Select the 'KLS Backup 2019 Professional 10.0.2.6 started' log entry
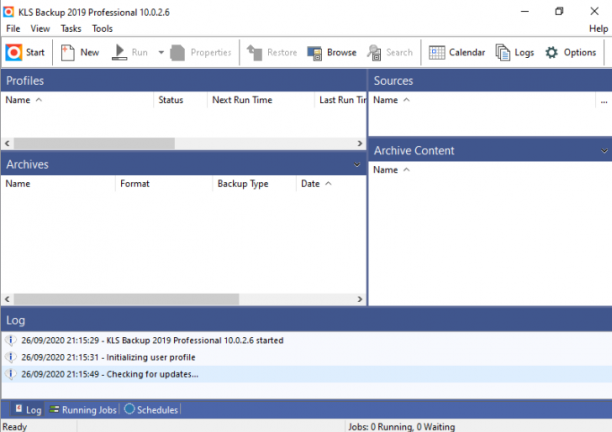 point(306,340)
